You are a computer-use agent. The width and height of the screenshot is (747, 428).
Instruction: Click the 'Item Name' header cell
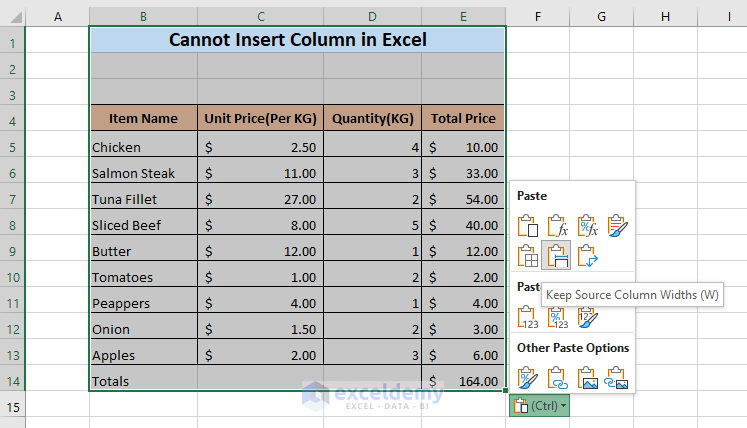coord(143,118)
